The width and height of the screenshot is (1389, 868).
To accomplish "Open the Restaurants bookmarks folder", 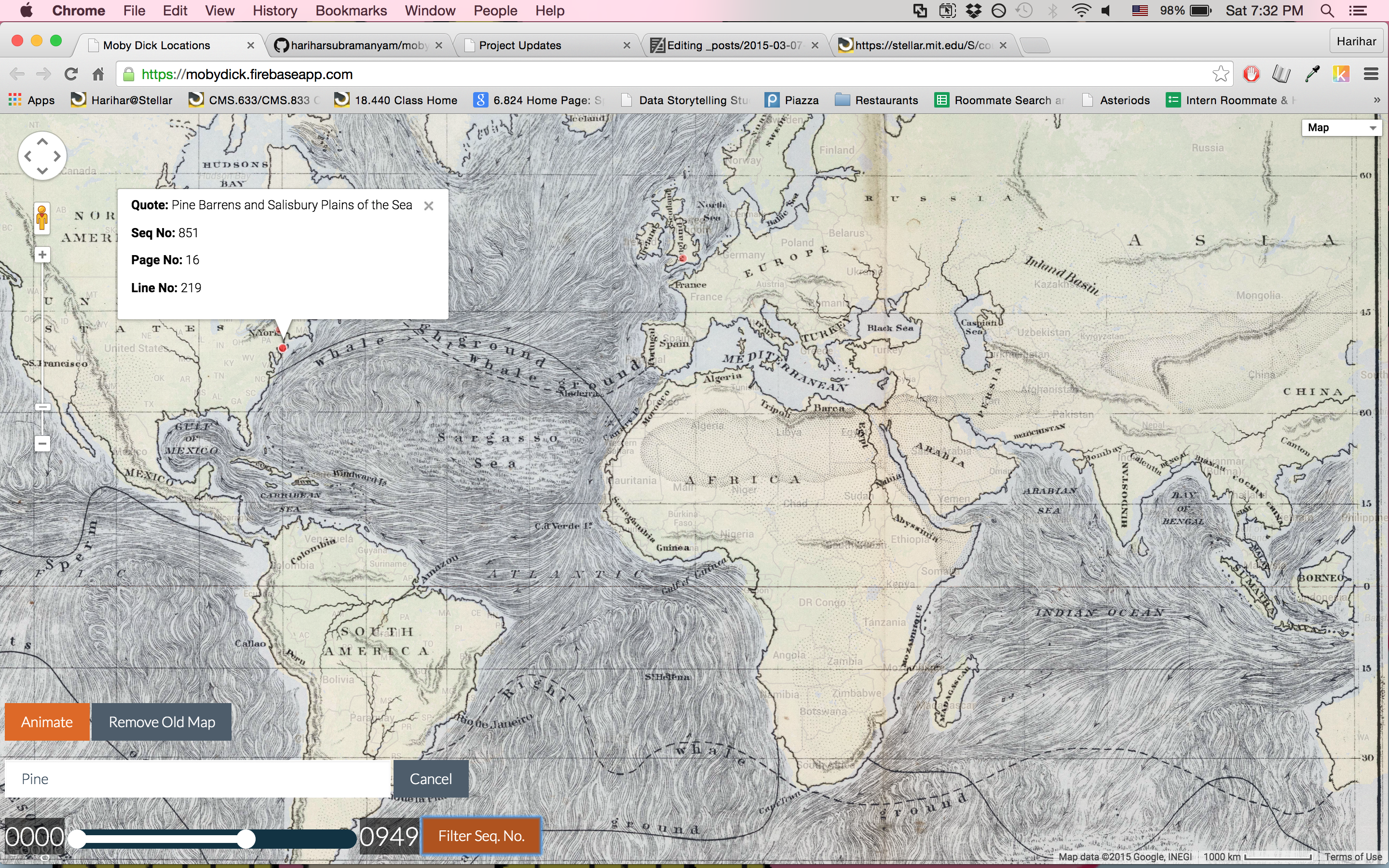I will point(876,100).
